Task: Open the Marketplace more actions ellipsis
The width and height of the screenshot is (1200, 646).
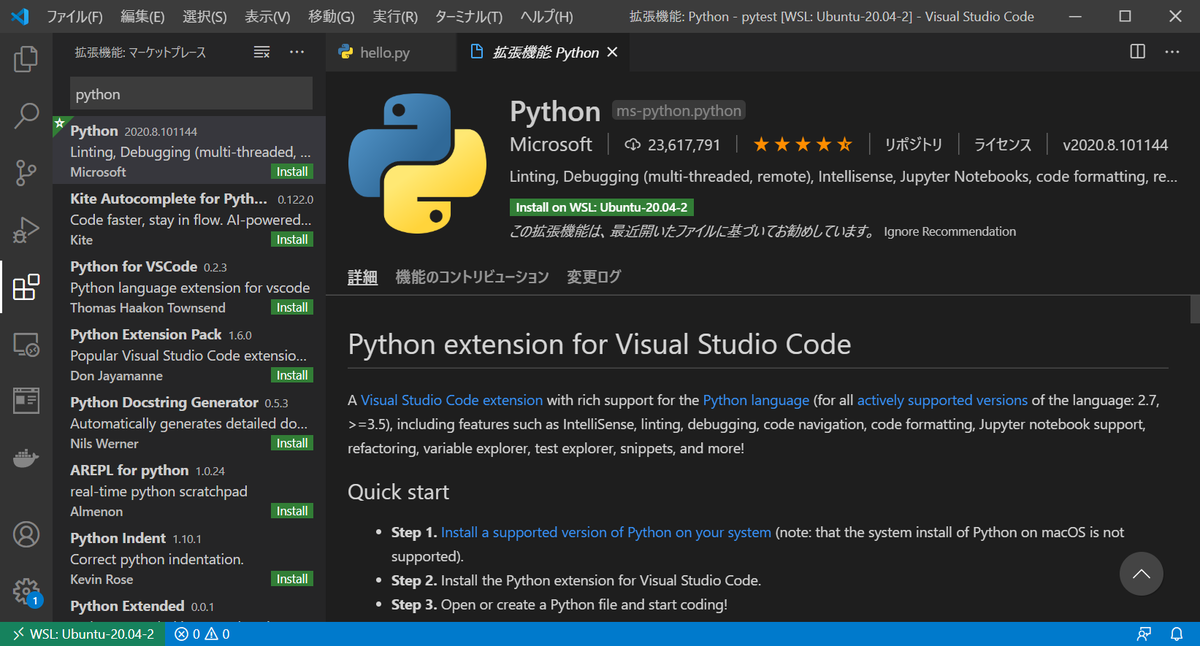Action: (297, 52)
